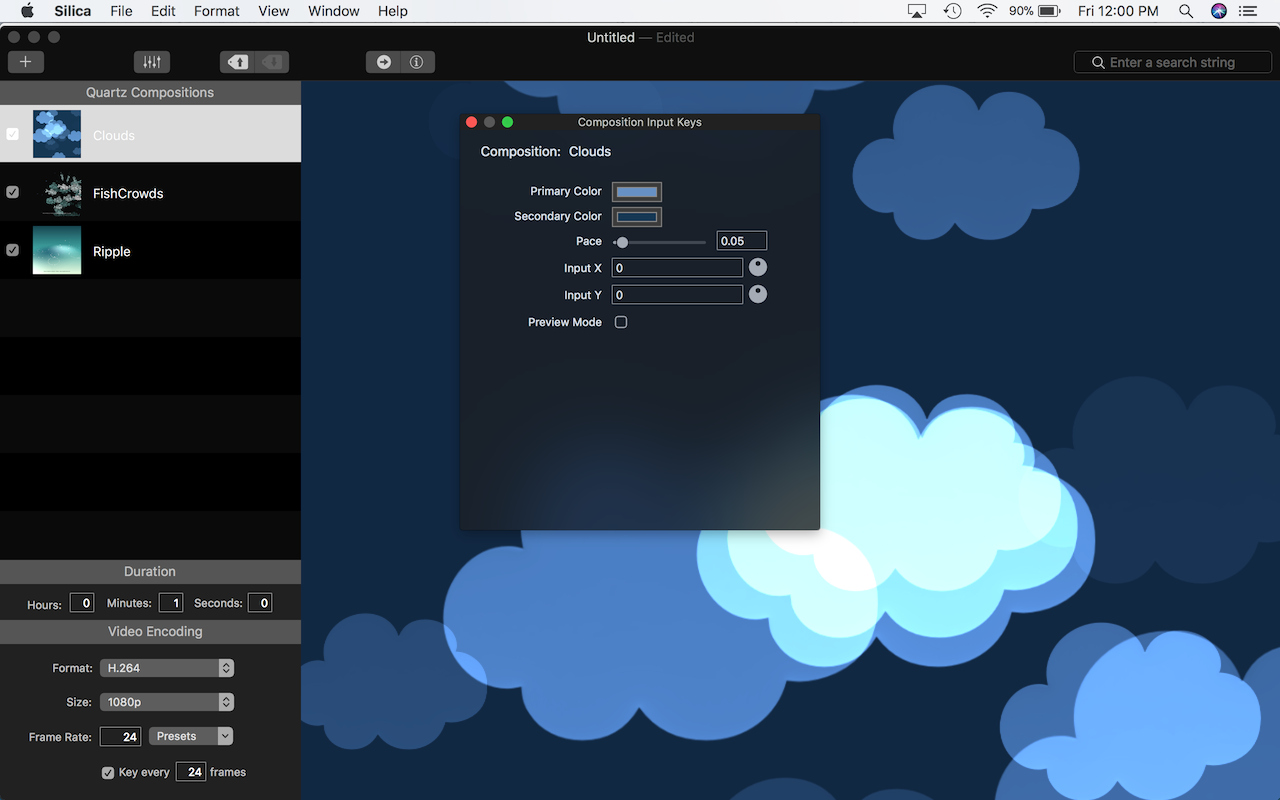Click the Secondary Color swatch
The width and height of the screenshot is (1280, 800).
tap(637, 216)
